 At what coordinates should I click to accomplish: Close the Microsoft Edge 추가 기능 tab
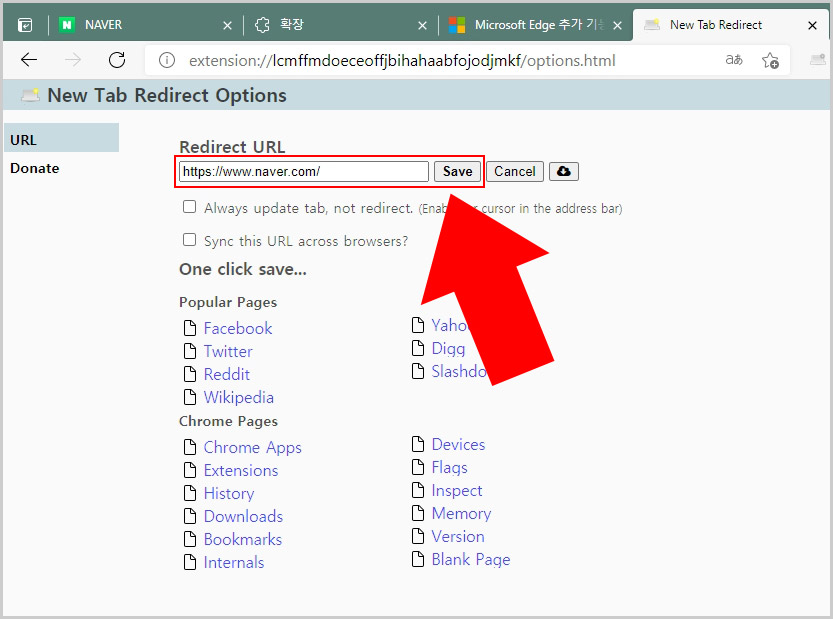pos(617,26)
